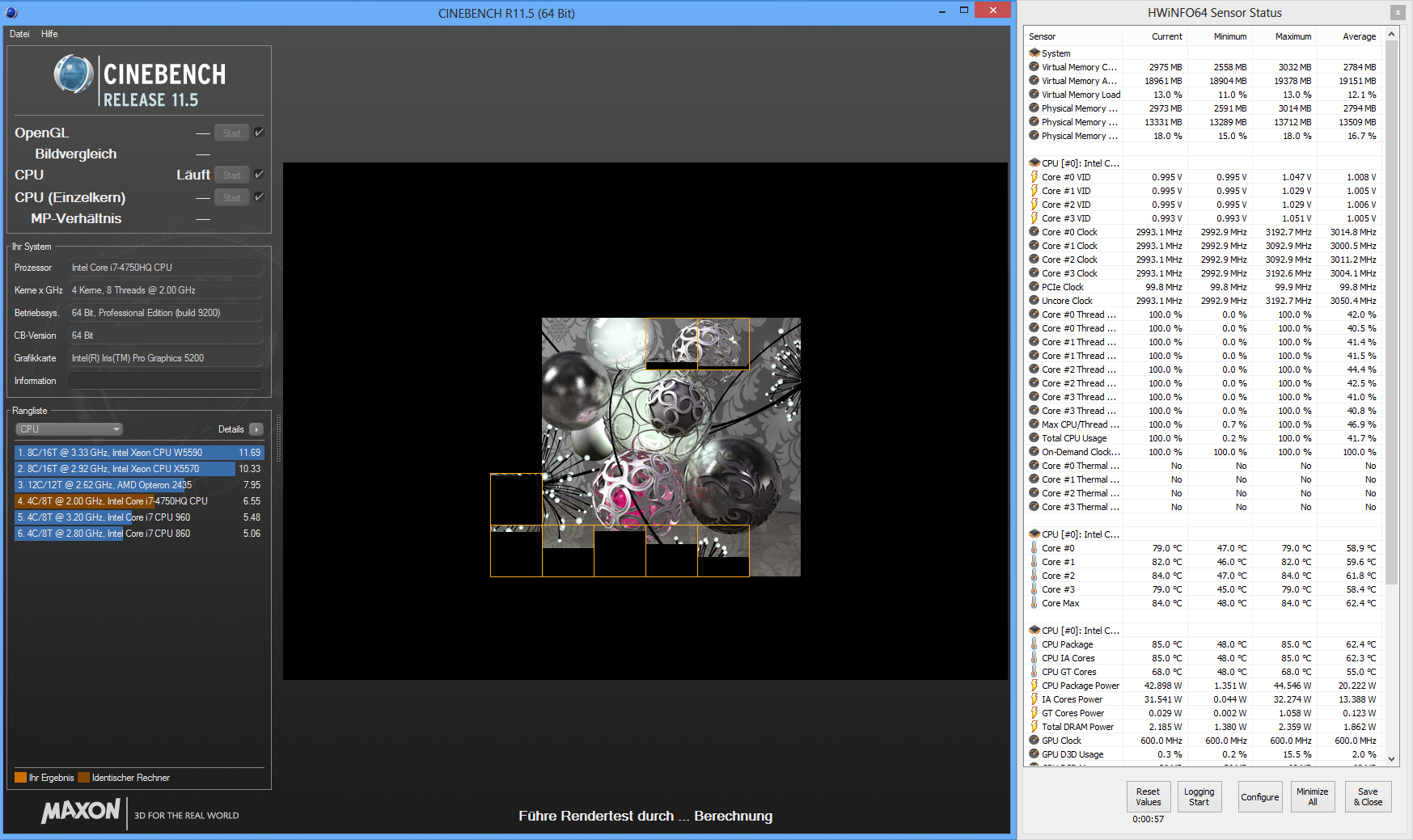1413x840 pixels.
Task: Select ranking row Intel Core i7-4750HQ CPU
Action: click(139, 501)
